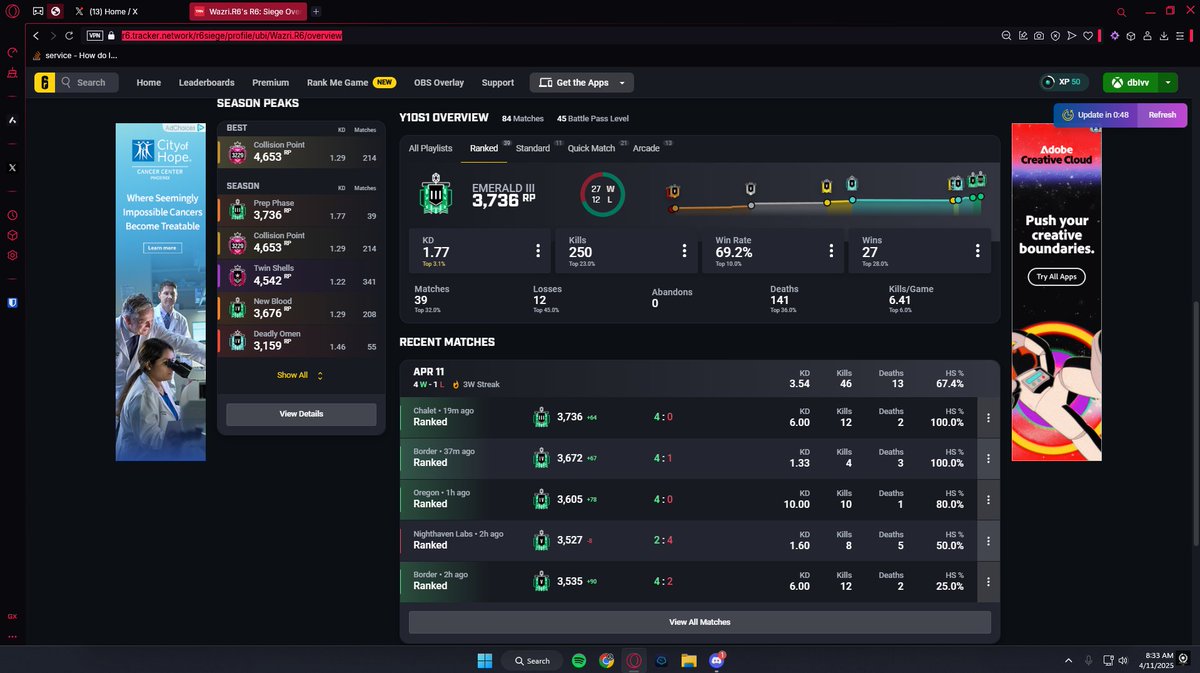
Task: Click the heart bookmark icon in toolbar
Action: click(x=1087, y=35)
